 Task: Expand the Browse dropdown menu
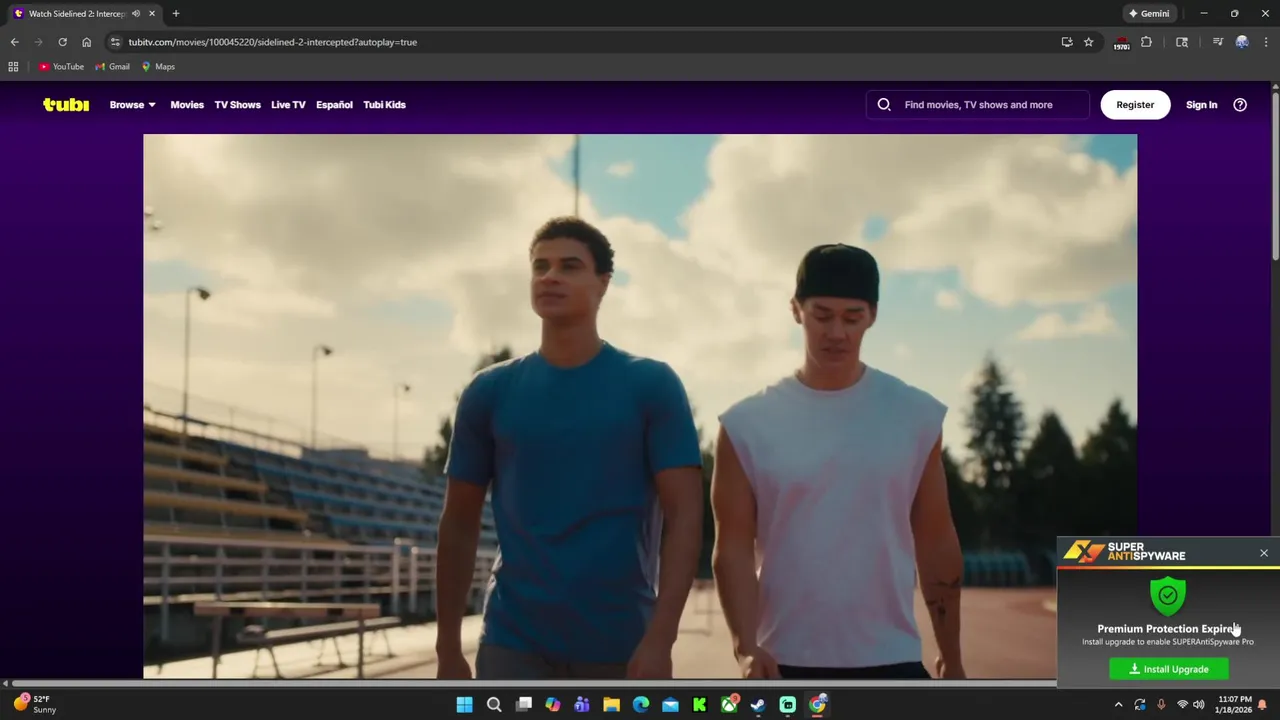[132, 104]
